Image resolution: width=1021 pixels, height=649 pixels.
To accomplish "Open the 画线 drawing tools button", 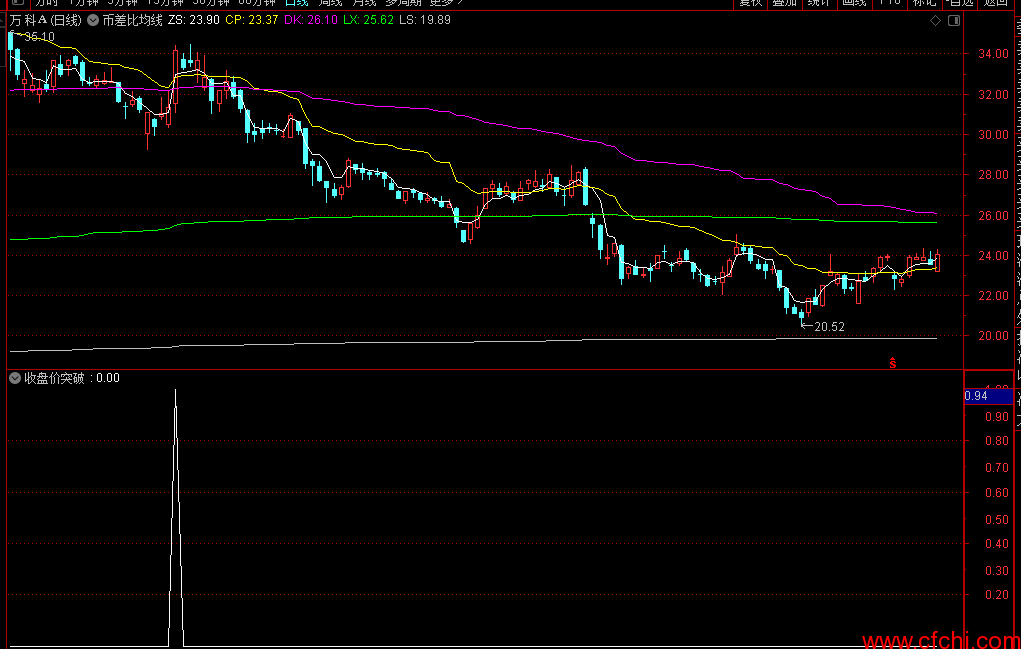I will point(854,3).
